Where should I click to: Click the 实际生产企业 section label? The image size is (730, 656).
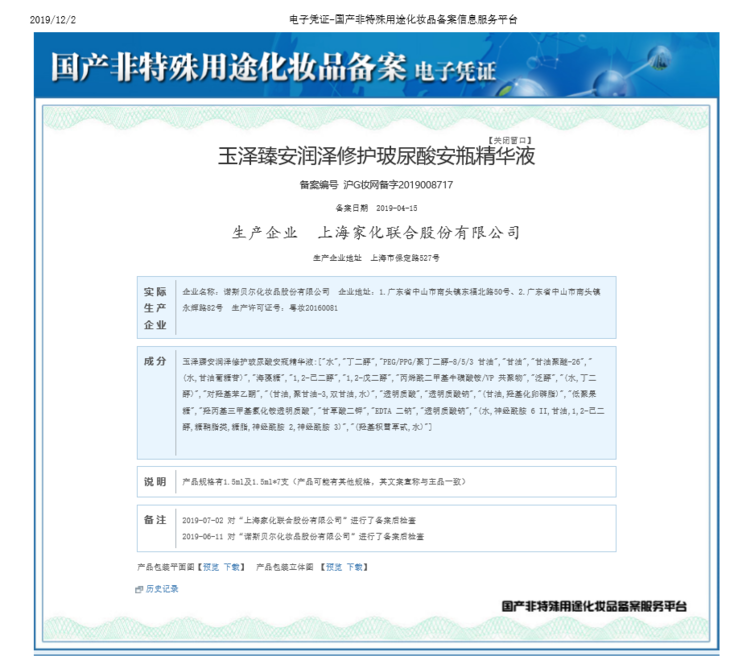click(x=155, y=308)
